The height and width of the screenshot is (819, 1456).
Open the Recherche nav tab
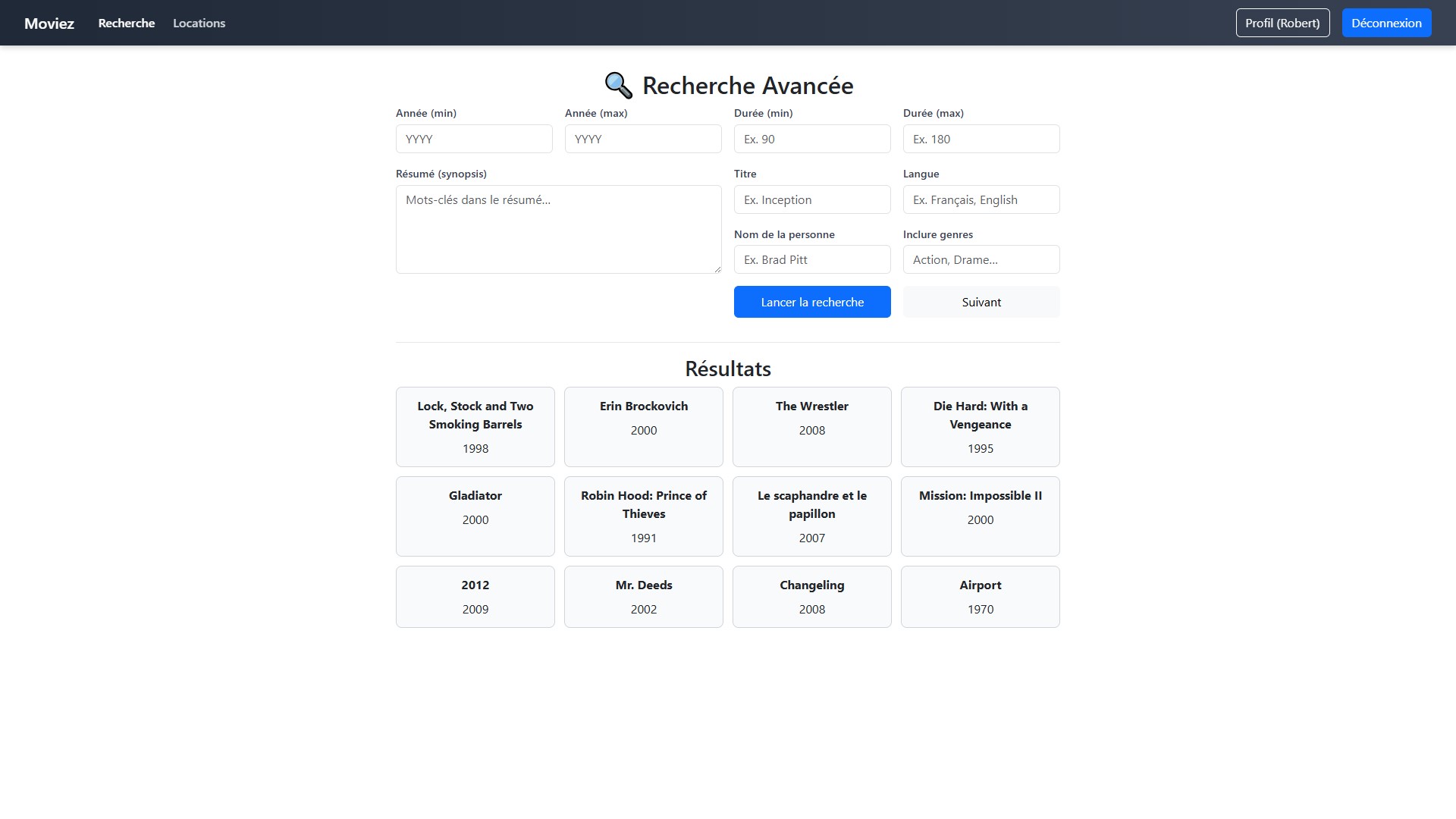click(127, 24)
